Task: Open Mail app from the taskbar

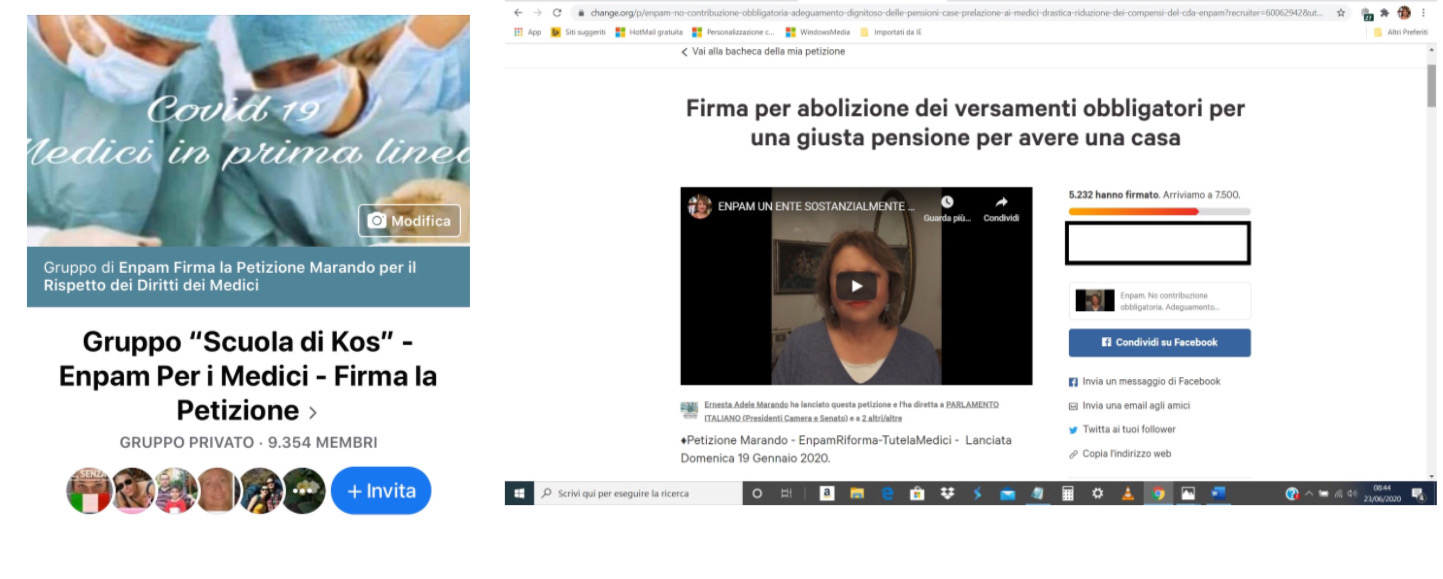Action: [x=1008, y=493]
